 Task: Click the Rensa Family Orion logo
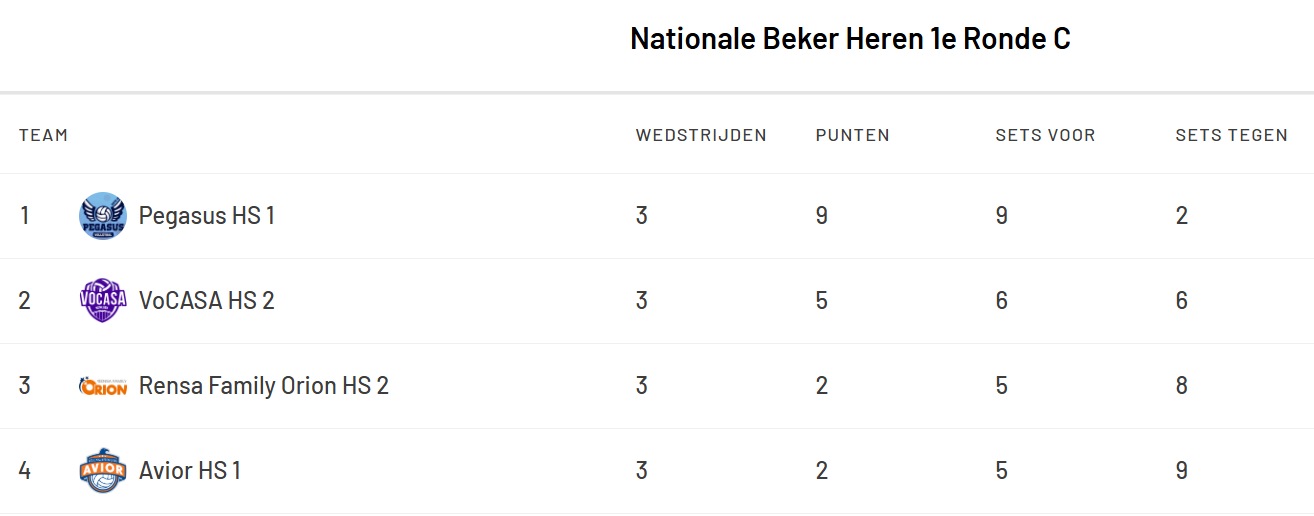[x=103, y=386]
